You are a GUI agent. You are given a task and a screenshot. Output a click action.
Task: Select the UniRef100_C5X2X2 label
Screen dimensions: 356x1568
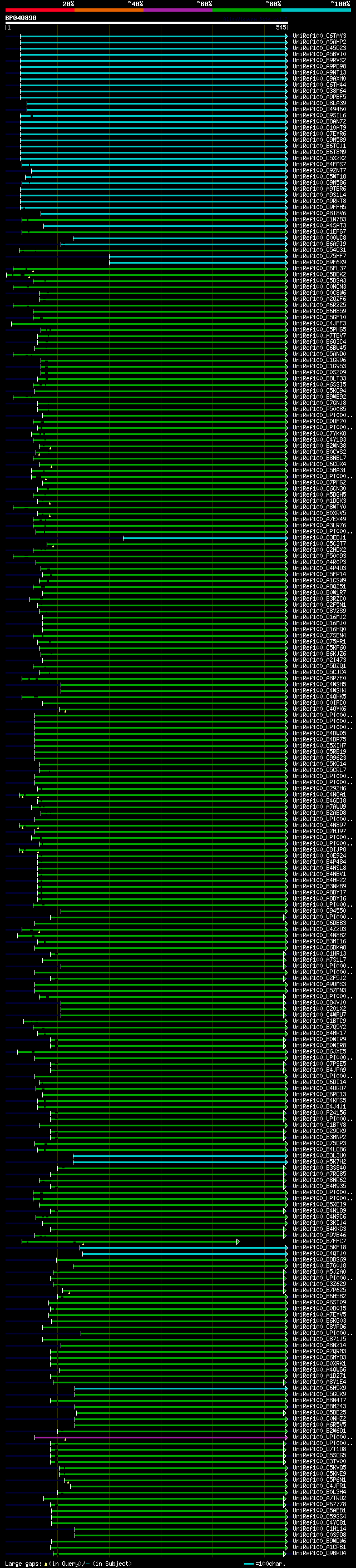point(319,159)
